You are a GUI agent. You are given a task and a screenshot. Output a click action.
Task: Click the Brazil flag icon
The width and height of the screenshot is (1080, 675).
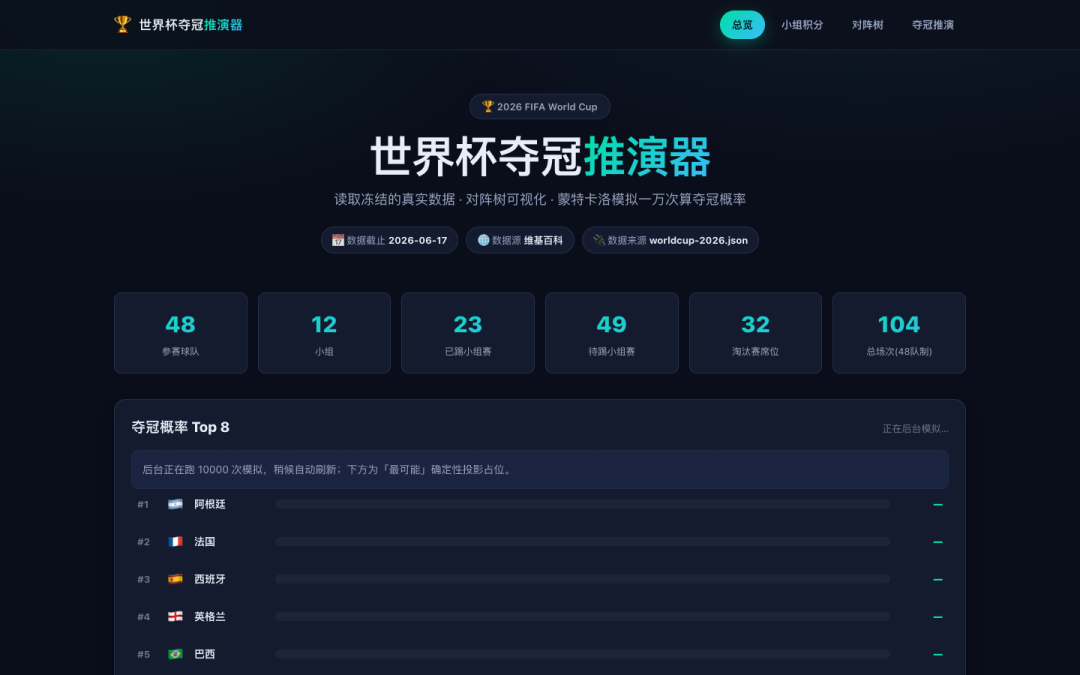[x=175, y=654]
